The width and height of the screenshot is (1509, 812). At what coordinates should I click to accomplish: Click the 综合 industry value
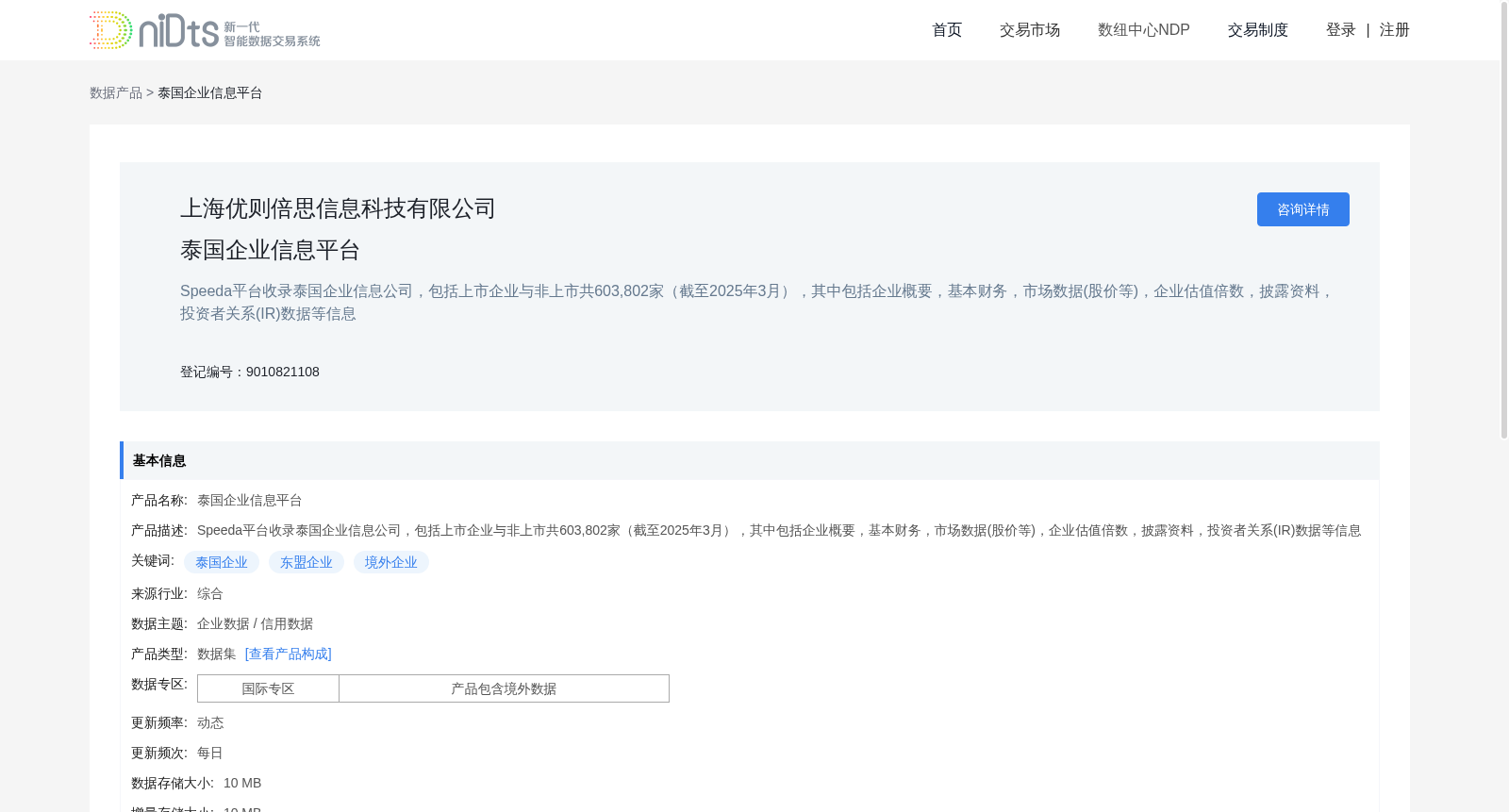point(210,593)
